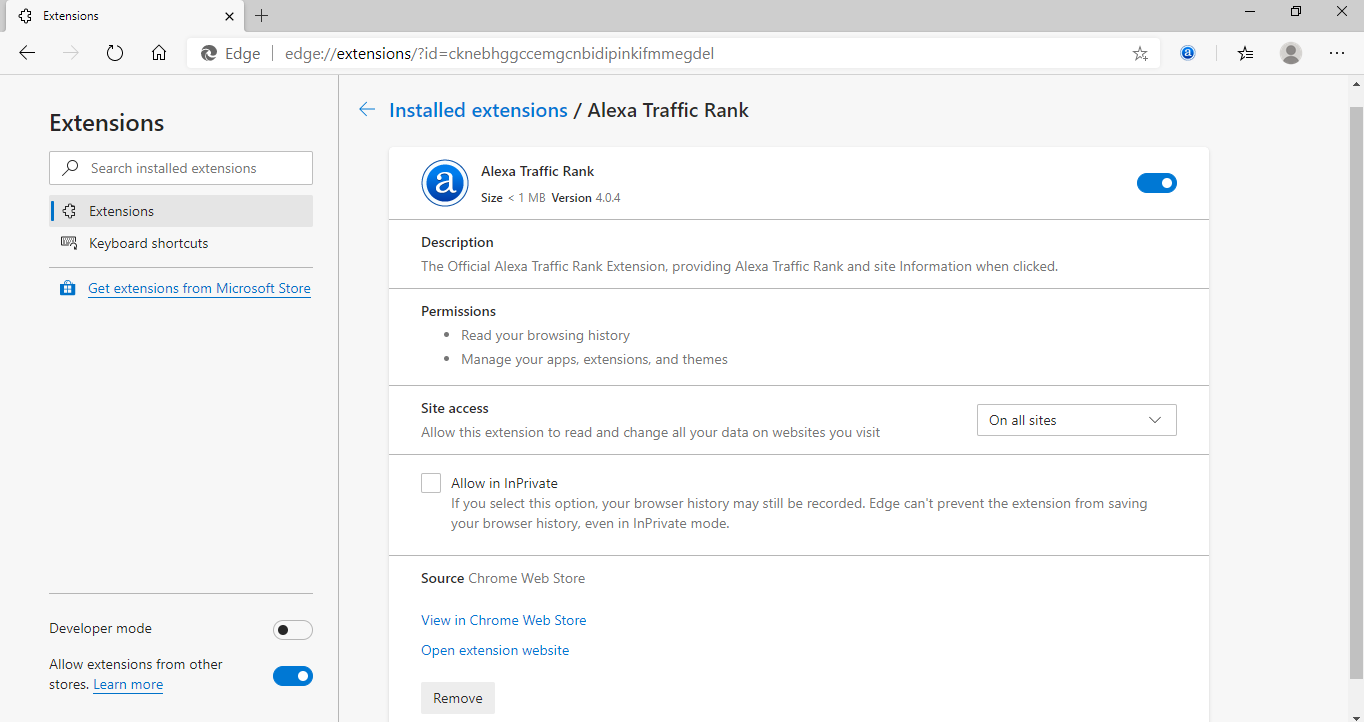Click 'Version 4.0.4' text
The width and height of the screenshot is (1364, 722).
pos(586,198)
